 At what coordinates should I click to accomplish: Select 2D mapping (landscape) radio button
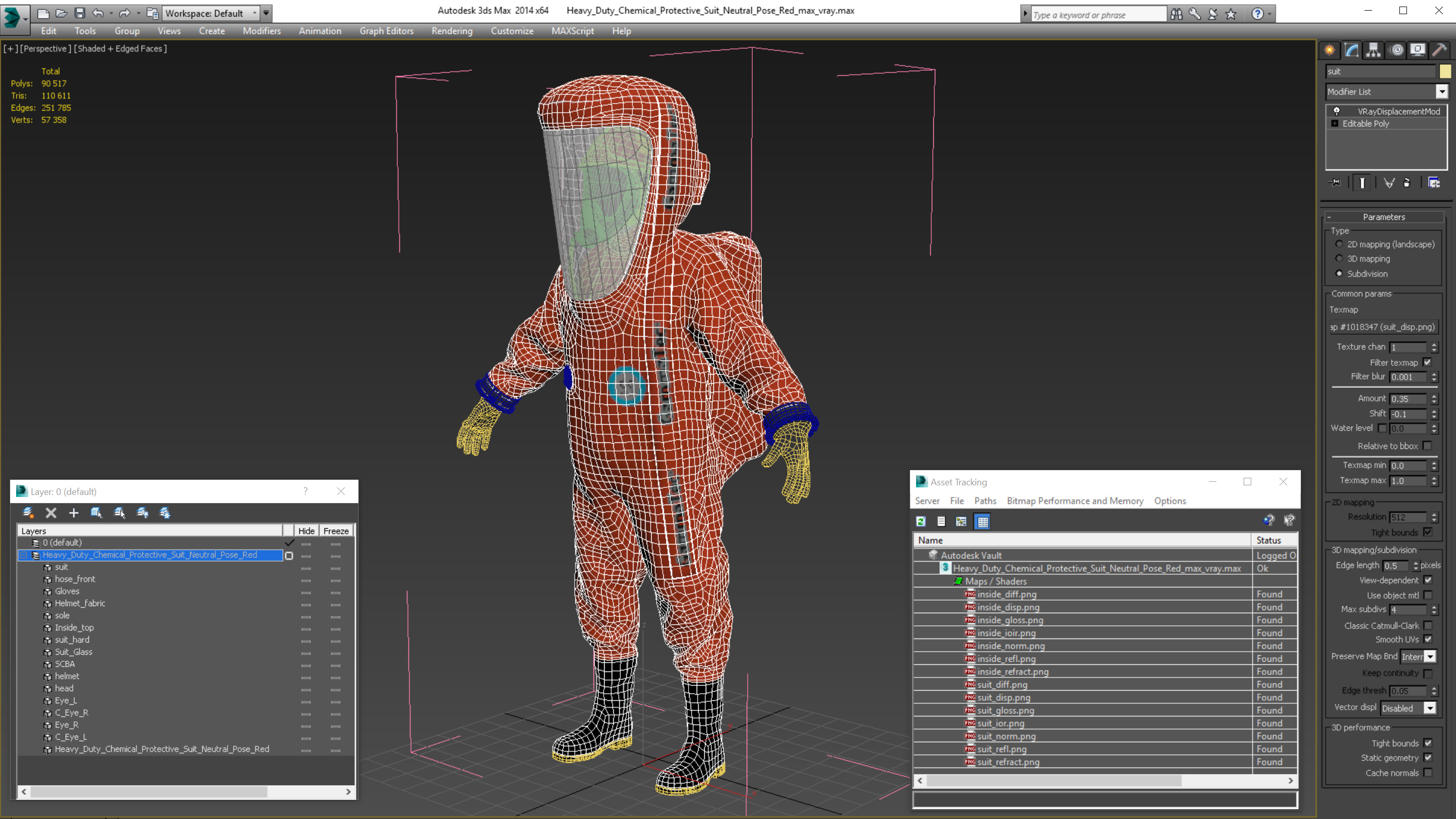click(1339, 244)
